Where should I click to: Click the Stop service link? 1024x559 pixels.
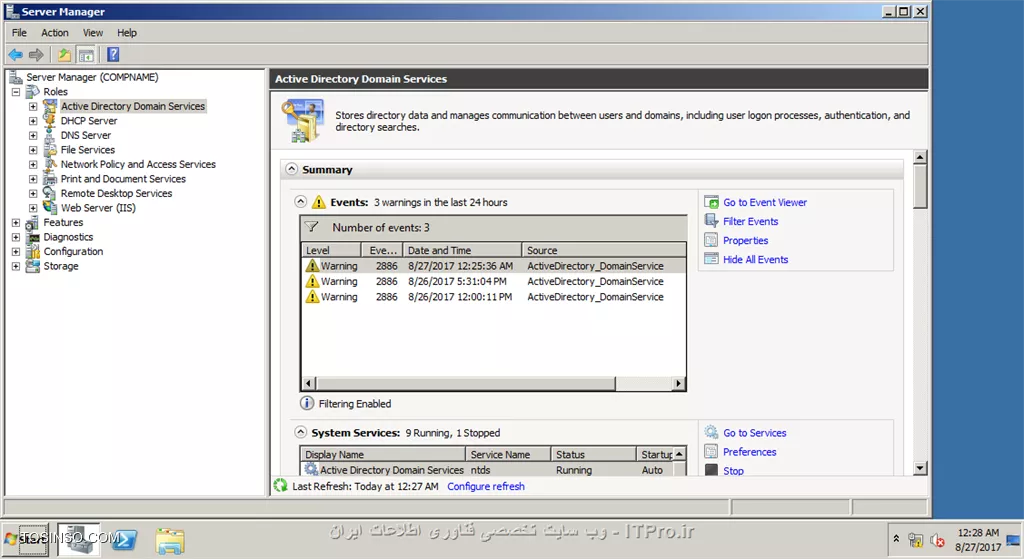[x=733, y=471]
